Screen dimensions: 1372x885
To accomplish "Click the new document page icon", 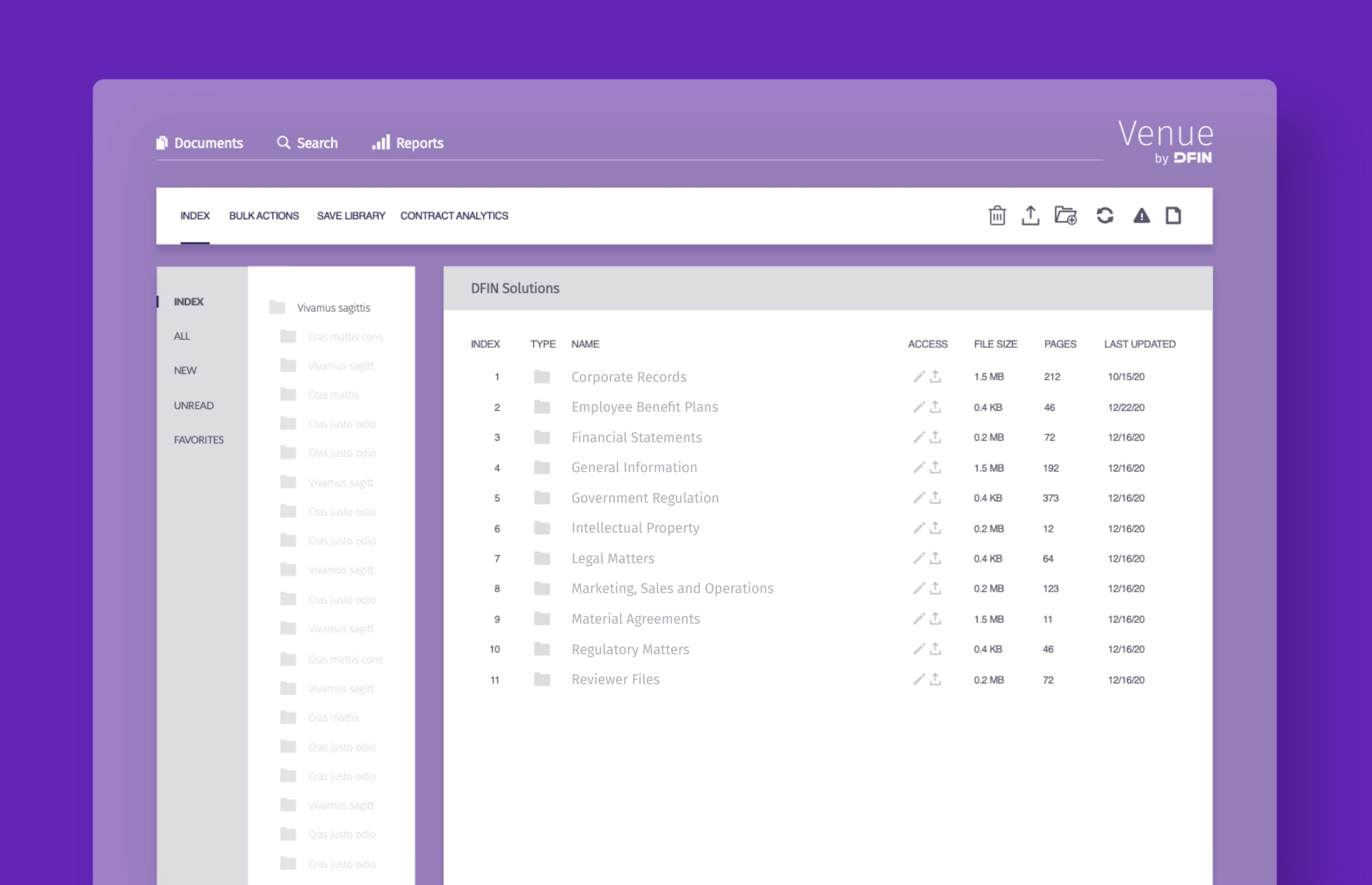I will click(x=1173, y=215).
